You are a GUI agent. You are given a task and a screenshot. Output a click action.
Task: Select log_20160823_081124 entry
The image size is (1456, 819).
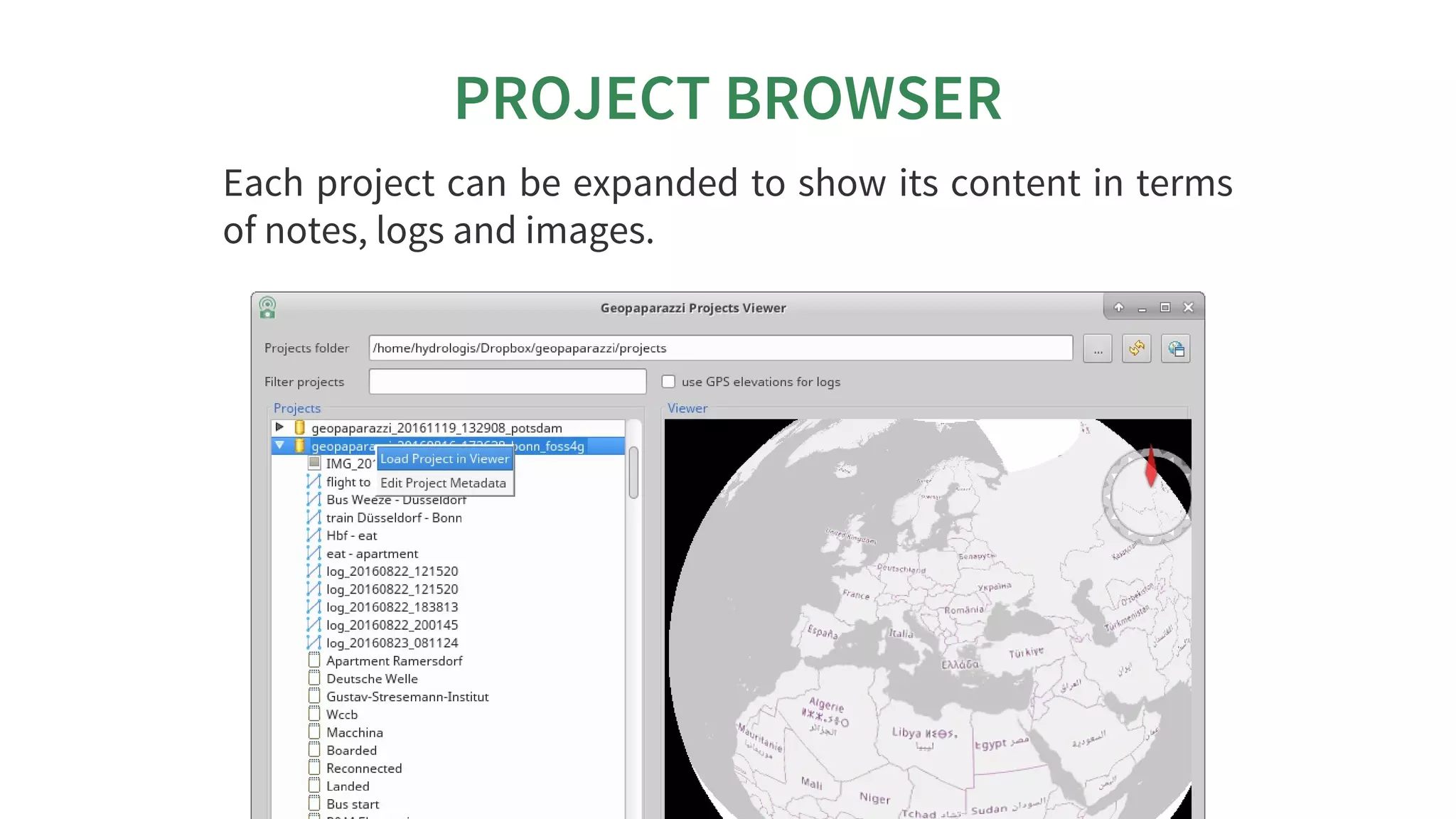click(392, 643)
